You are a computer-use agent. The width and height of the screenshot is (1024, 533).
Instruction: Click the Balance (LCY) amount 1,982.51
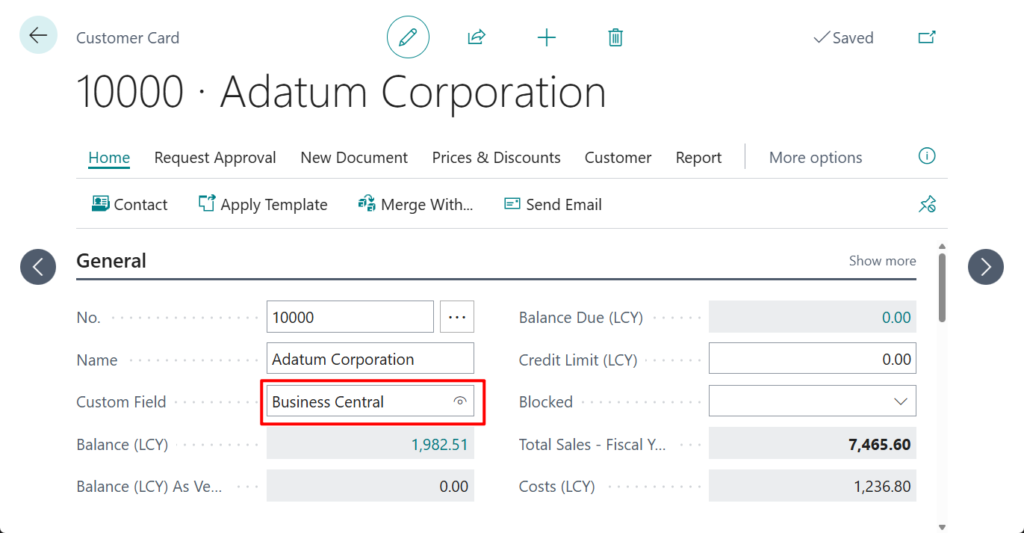tap(439, 444)
